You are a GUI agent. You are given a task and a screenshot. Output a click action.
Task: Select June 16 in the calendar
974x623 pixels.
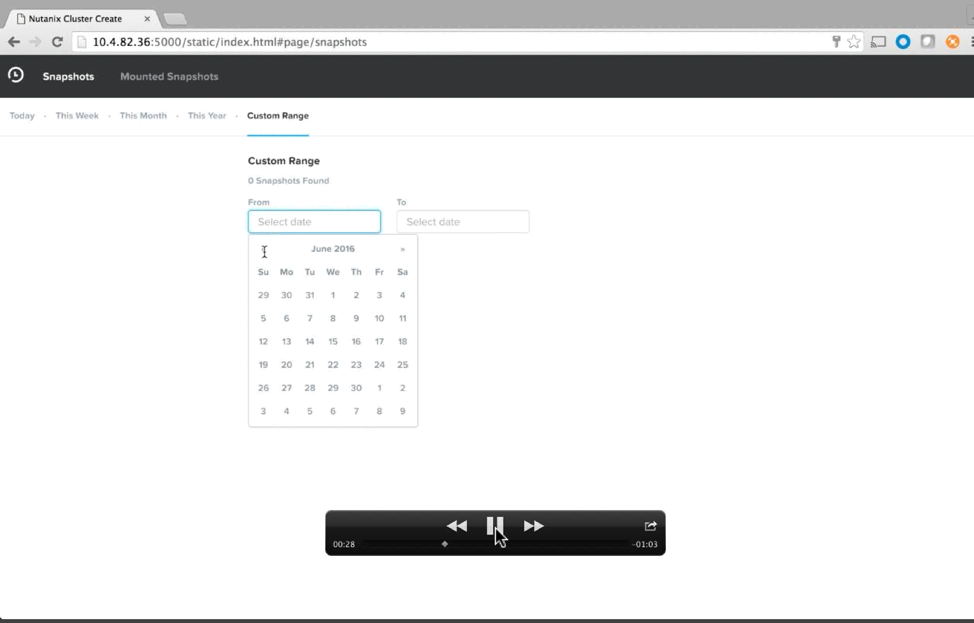(356, 342)
